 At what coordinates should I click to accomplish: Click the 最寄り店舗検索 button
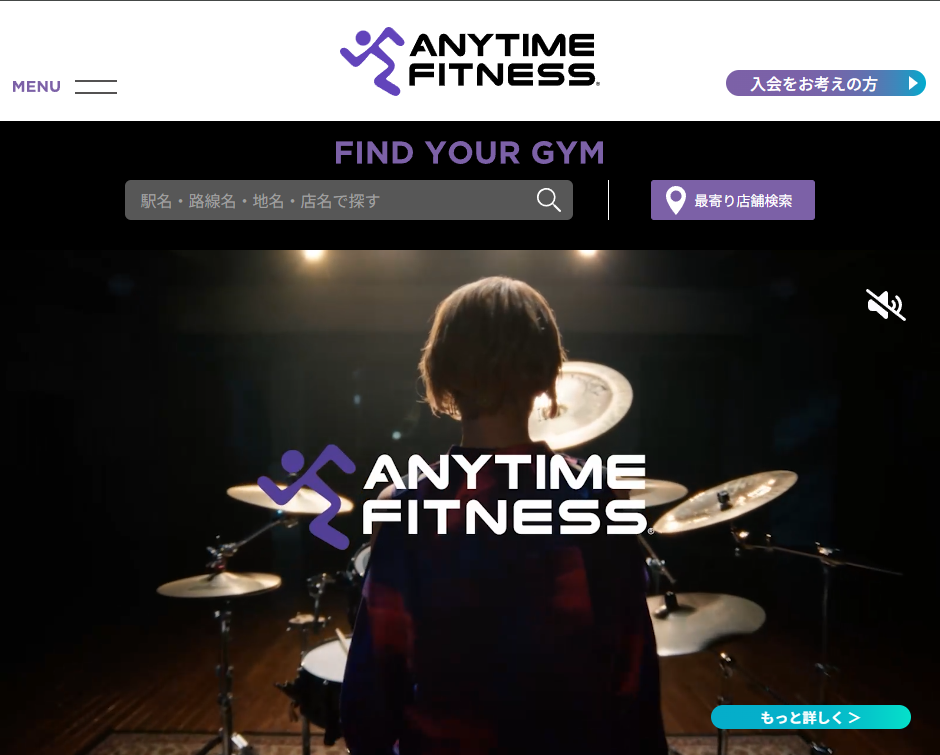[733, 200]
